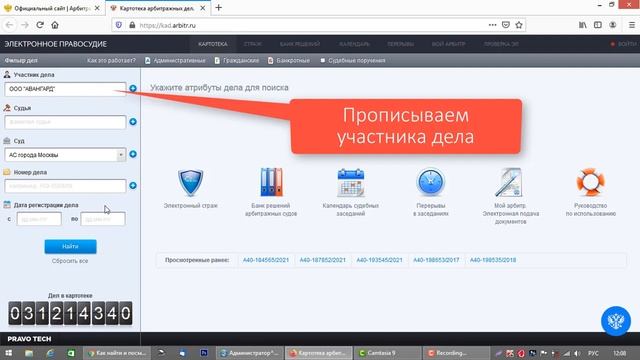640x360 pixels.
Task: Open the СТРАЖ tab
Action: click(253, 44)
